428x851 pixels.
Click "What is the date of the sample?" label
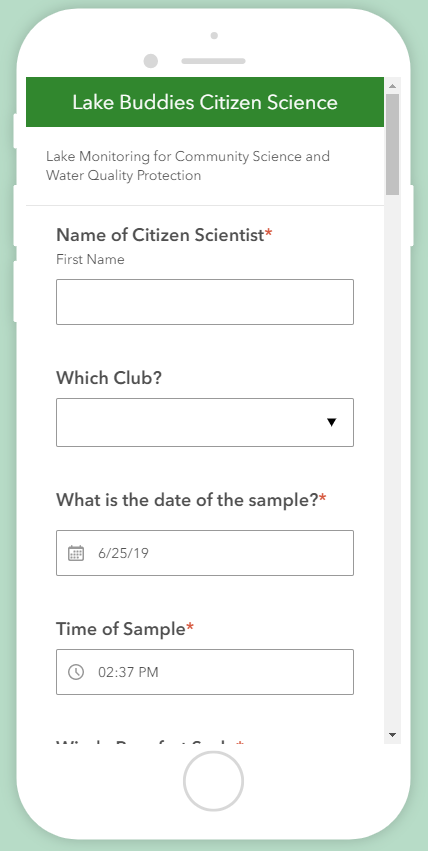click(x=191, y=499)
